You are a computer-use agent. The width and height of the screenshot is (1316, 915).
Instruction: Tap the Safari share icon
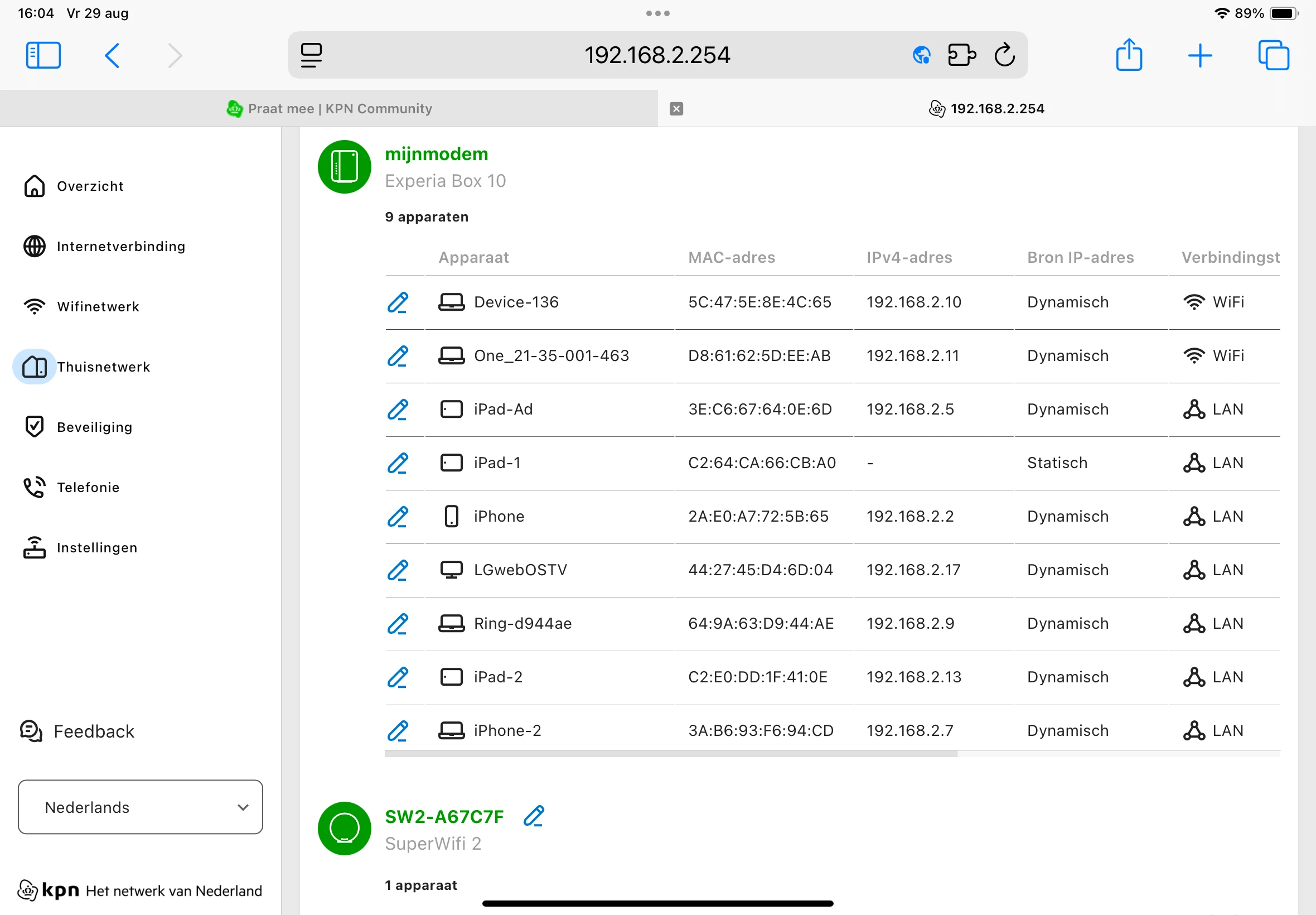[x=1129, y=56]
